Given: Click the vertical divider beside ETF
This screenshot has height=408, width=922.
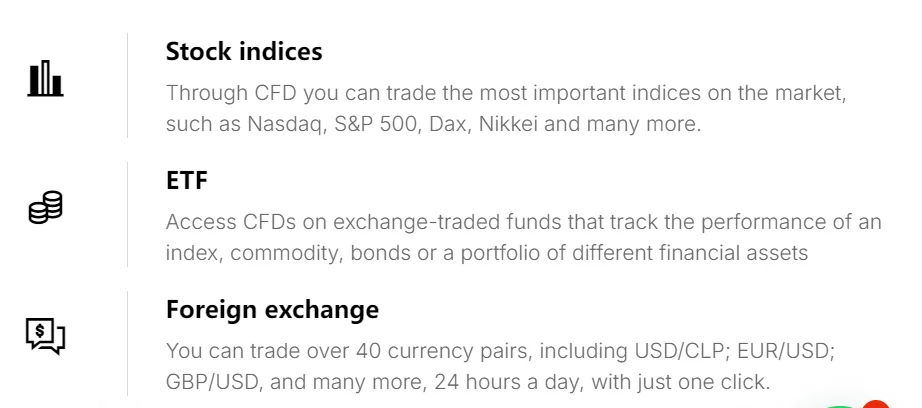Looking at the screenshot, I should [127, 214].
